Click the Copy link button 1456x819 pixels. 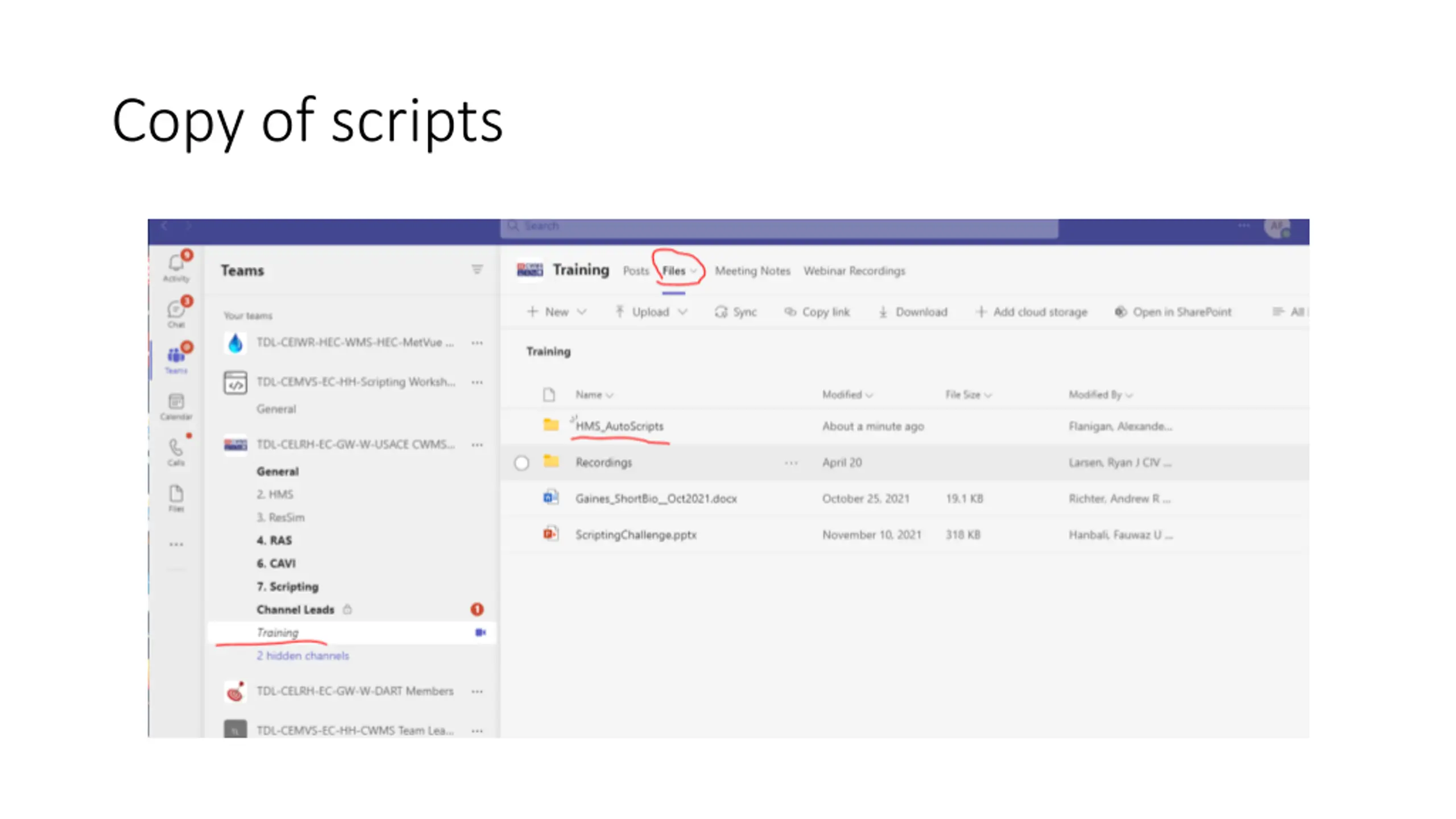pos(817,312)
